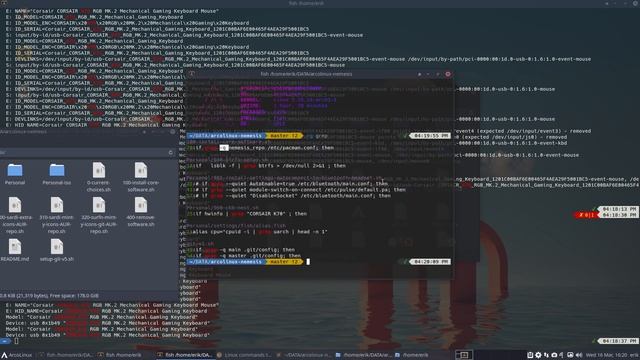Switch to the active fish /home/erik/DA... taskbar window
Image resolution: width=640 pixels, height=360 pixels.
tap(185, 355)
